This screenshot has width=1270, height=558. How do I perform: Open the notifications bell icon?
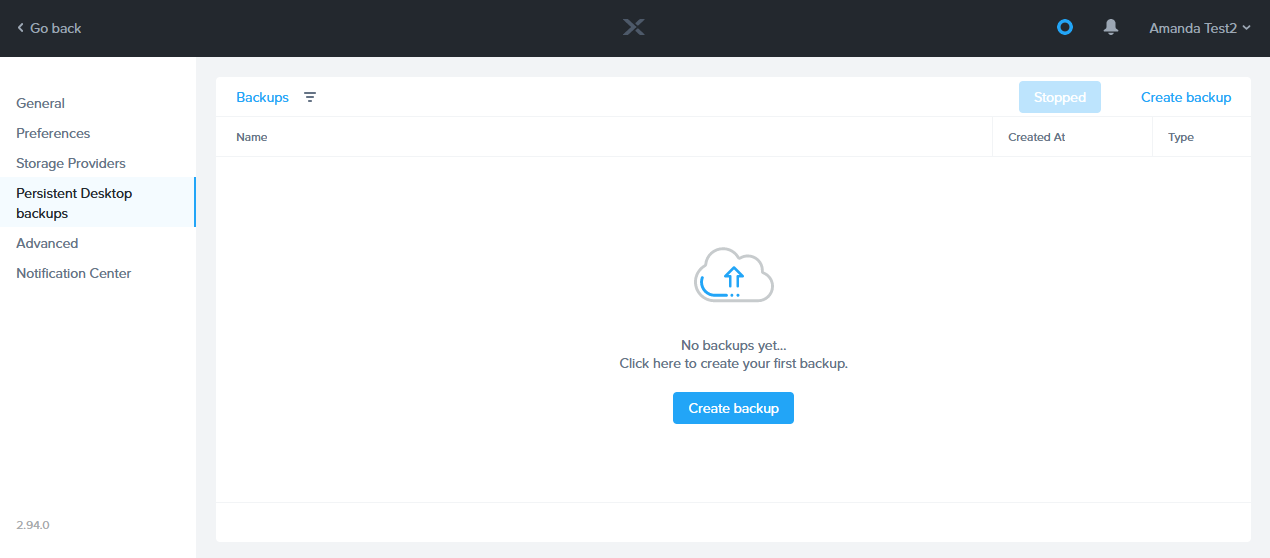coord(1110,28)
